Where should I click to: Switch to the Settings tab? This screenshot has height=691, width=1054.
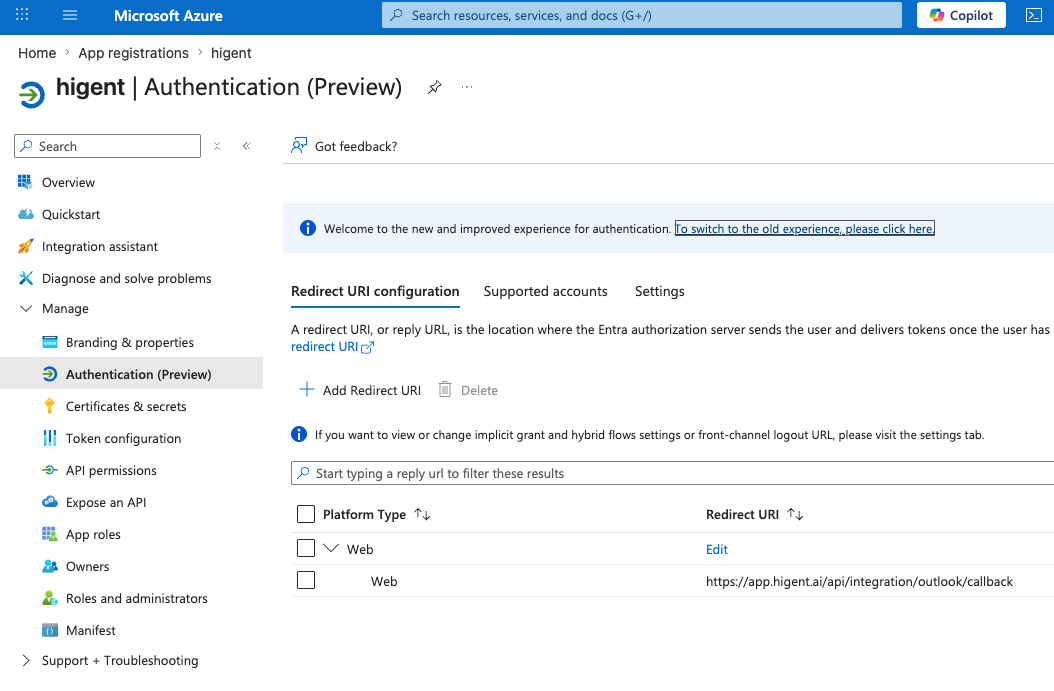659,291
